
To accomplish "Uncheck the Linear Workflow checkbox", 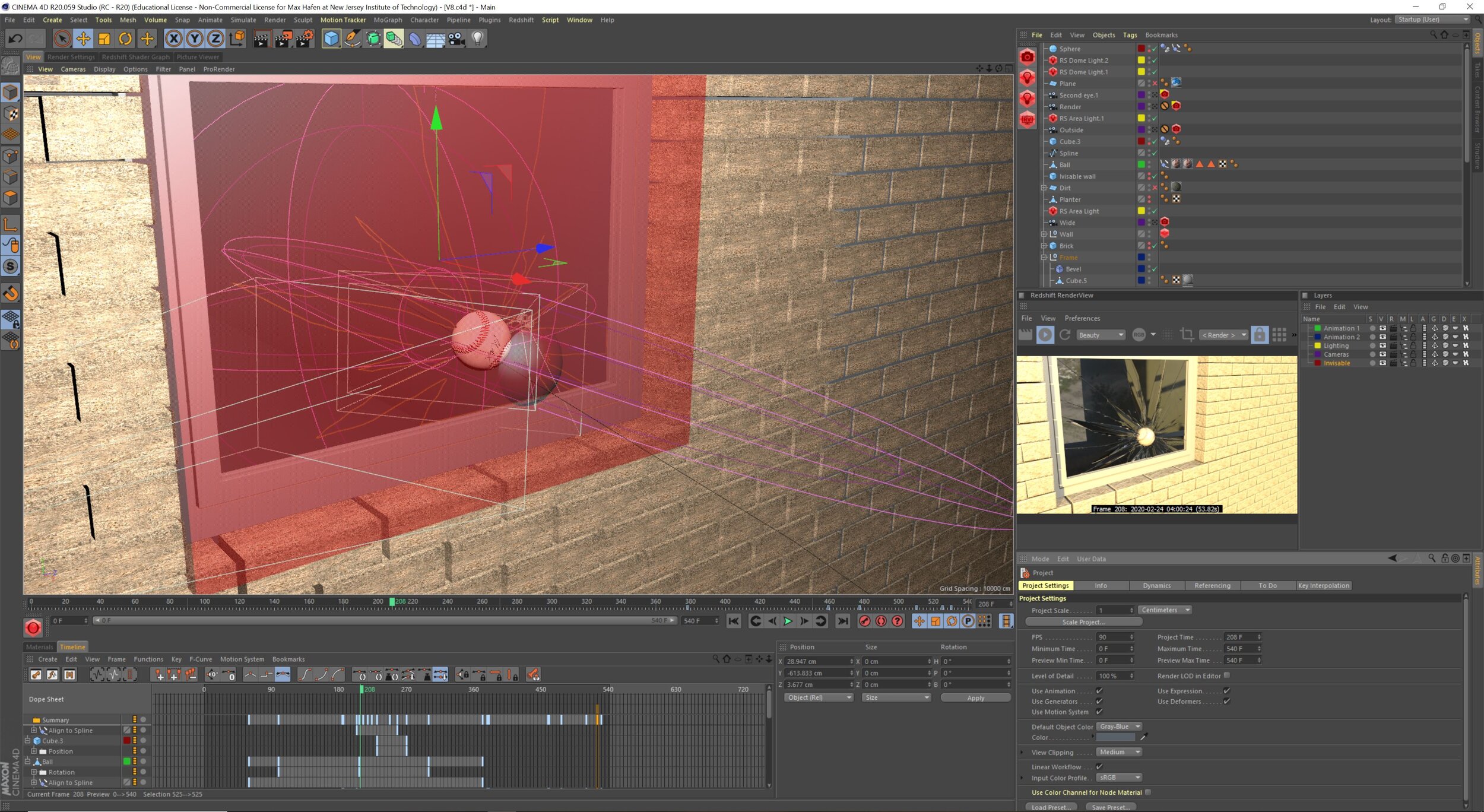I will [1099, 767].
